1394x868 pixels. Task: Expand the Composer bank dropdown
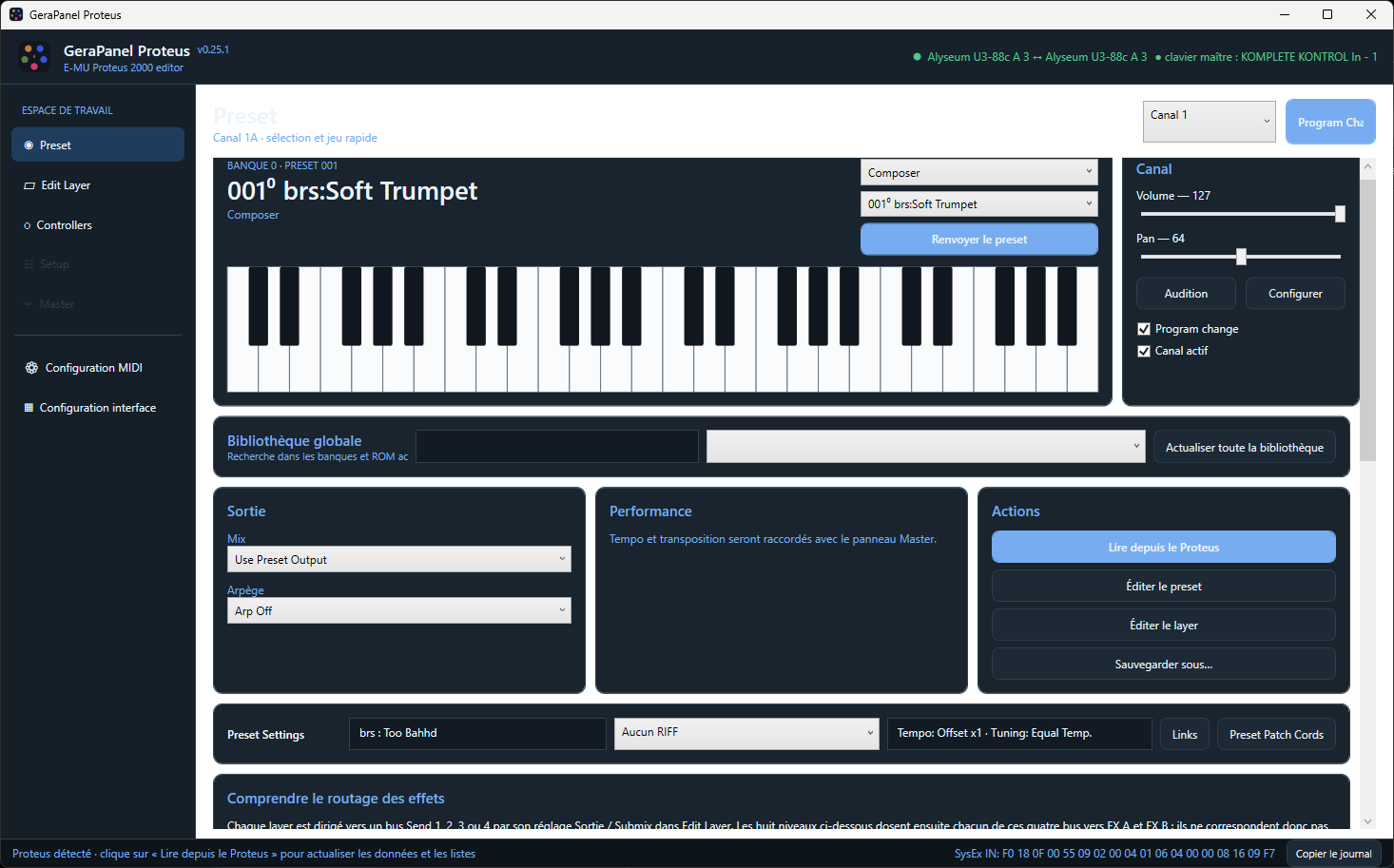click(979, 172)
